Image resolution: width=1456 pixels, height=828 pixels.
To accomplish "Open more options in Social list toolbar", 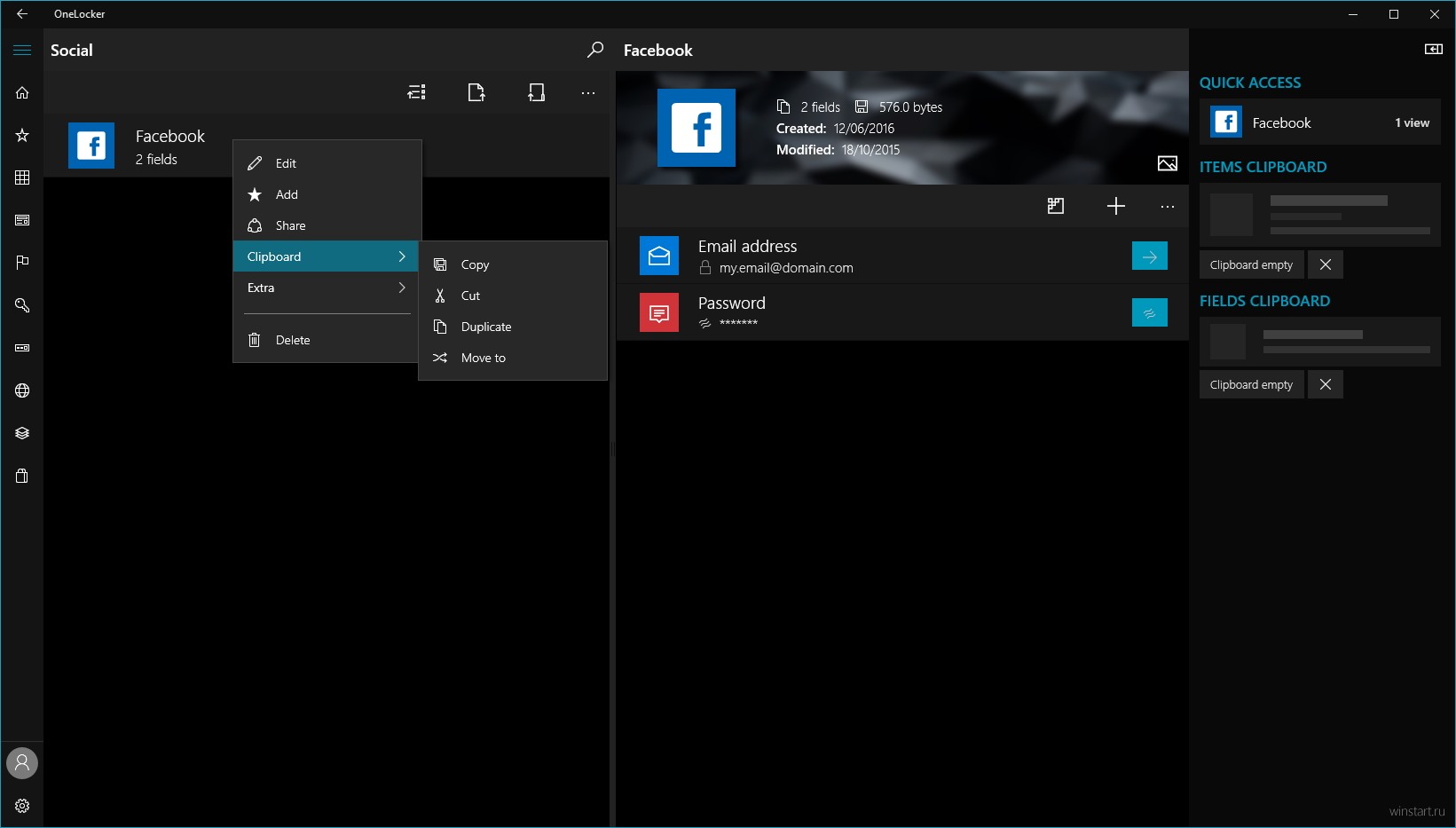I will (x=588, y=92).
